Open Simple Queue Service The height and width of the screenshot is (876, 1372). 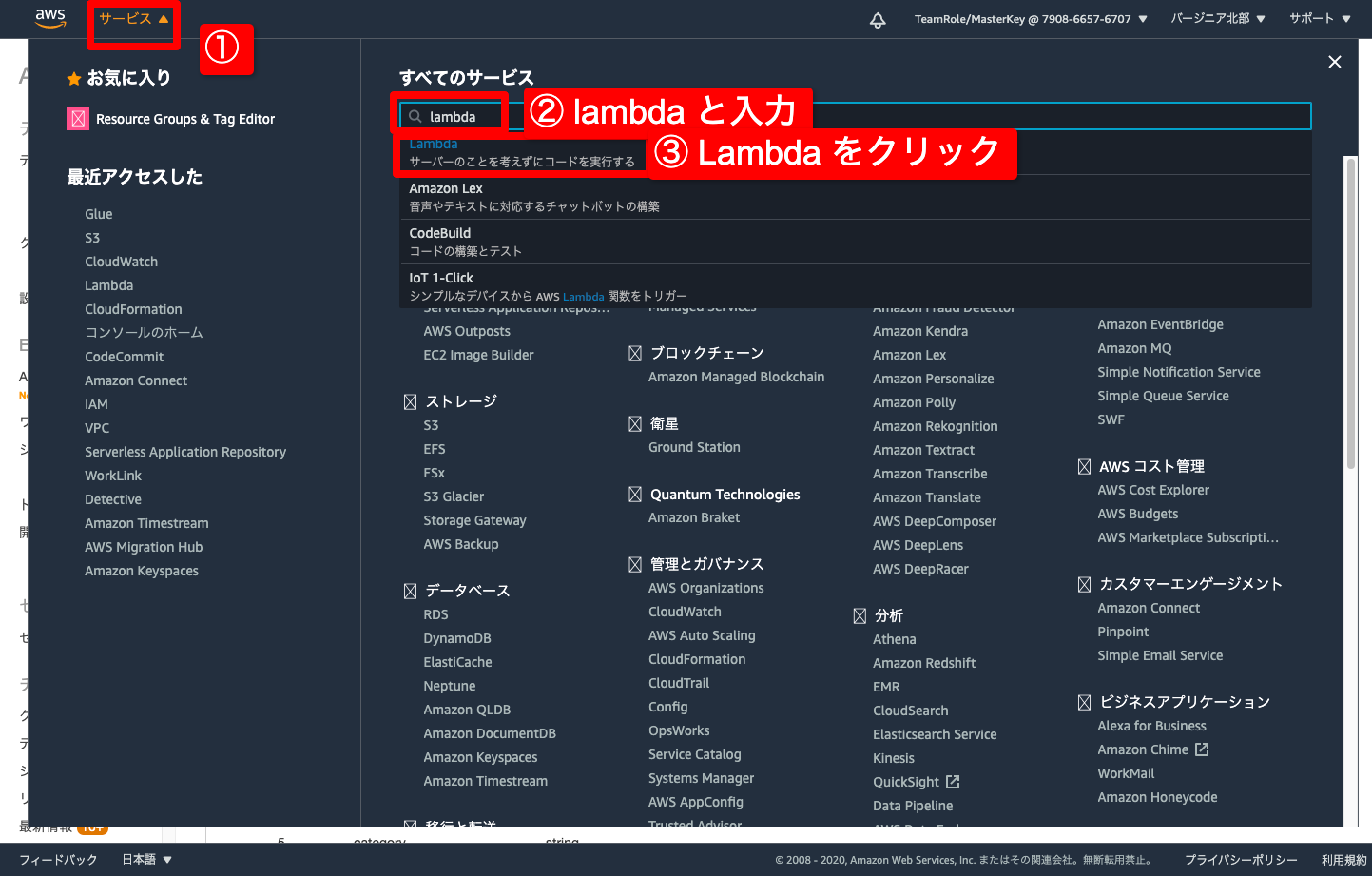tap(1164, 396)
